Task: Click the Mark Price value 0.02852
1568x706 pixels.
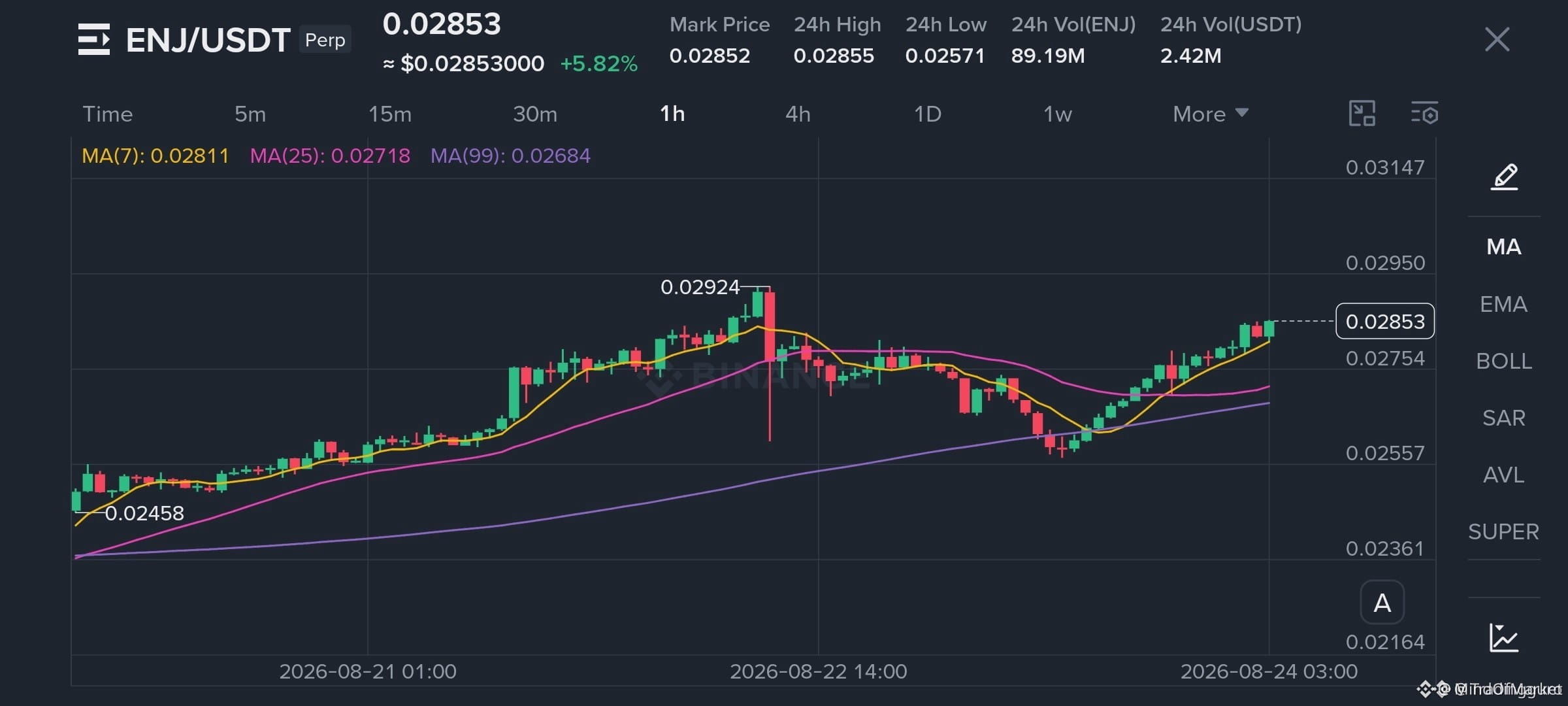Action: point(710,56)
